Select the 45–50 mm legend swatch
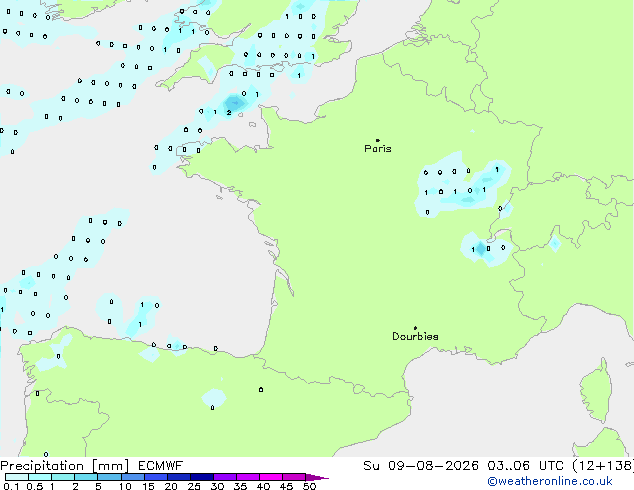This screenshot has height=490, width=634. click(x=294, y=477)
